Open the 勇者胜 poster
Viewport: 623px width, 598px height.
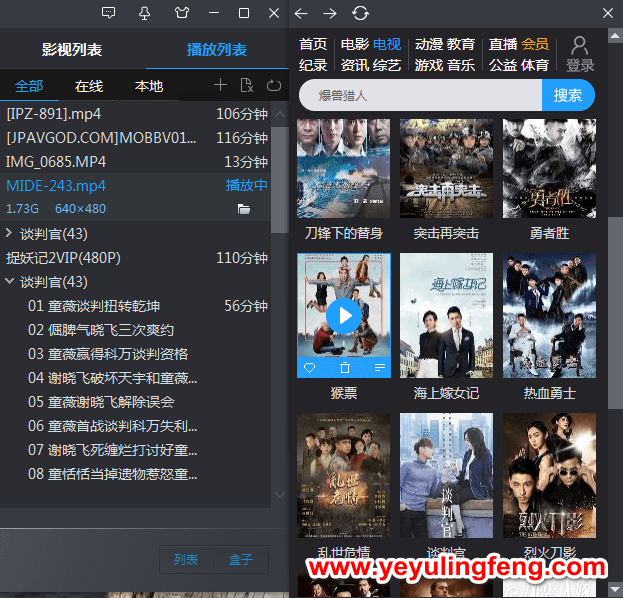pyautogui.click(x=549, y=168)
